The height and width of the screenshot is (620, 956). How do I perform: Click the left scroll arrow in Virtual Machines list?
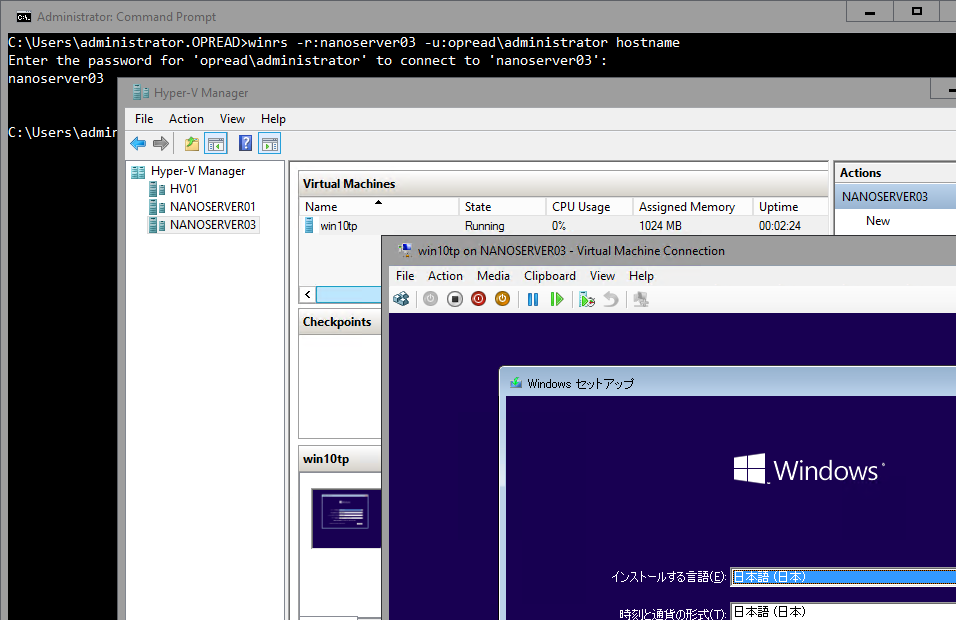(x=307, y=294)
